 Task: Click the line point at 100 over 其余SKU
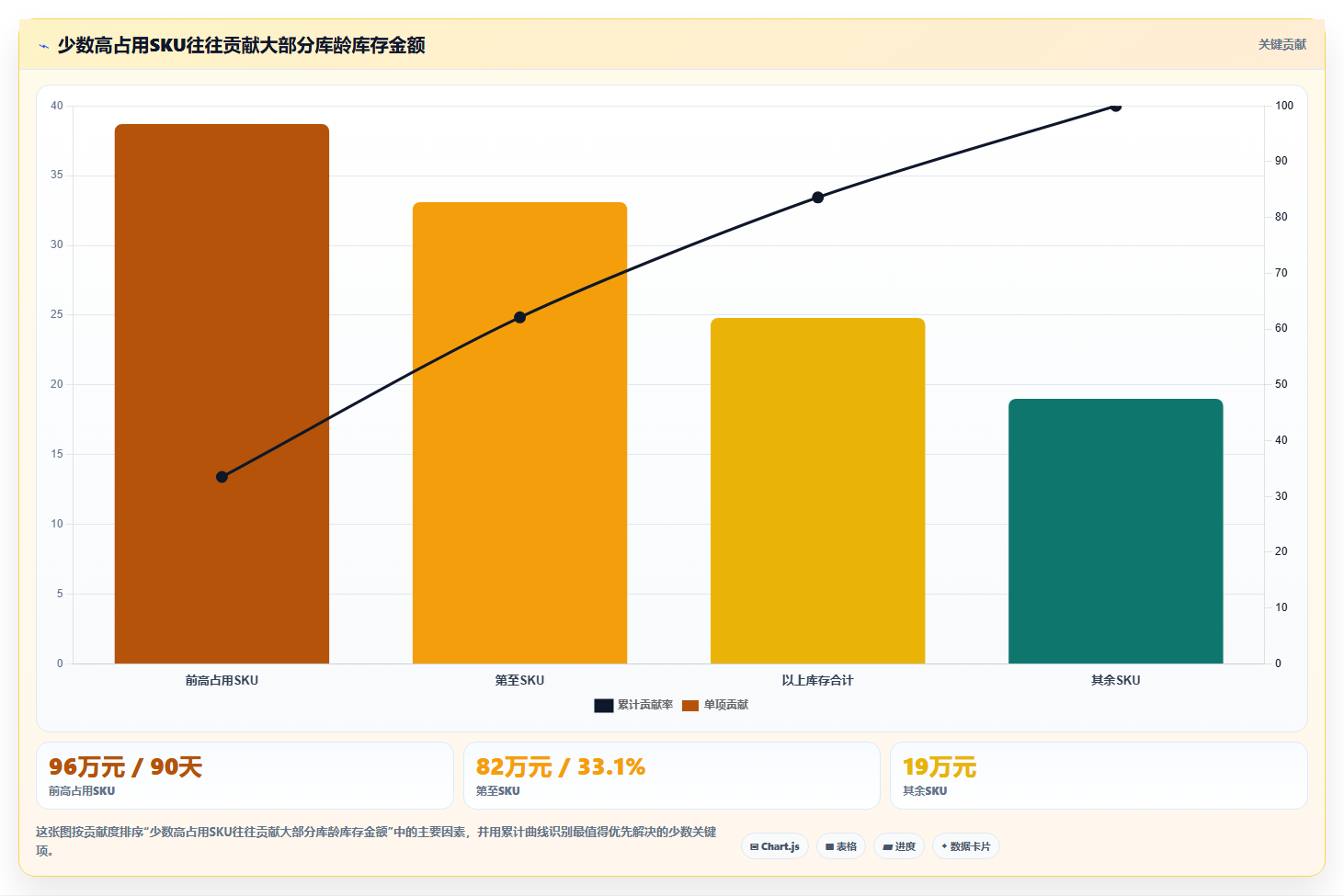1116,106
